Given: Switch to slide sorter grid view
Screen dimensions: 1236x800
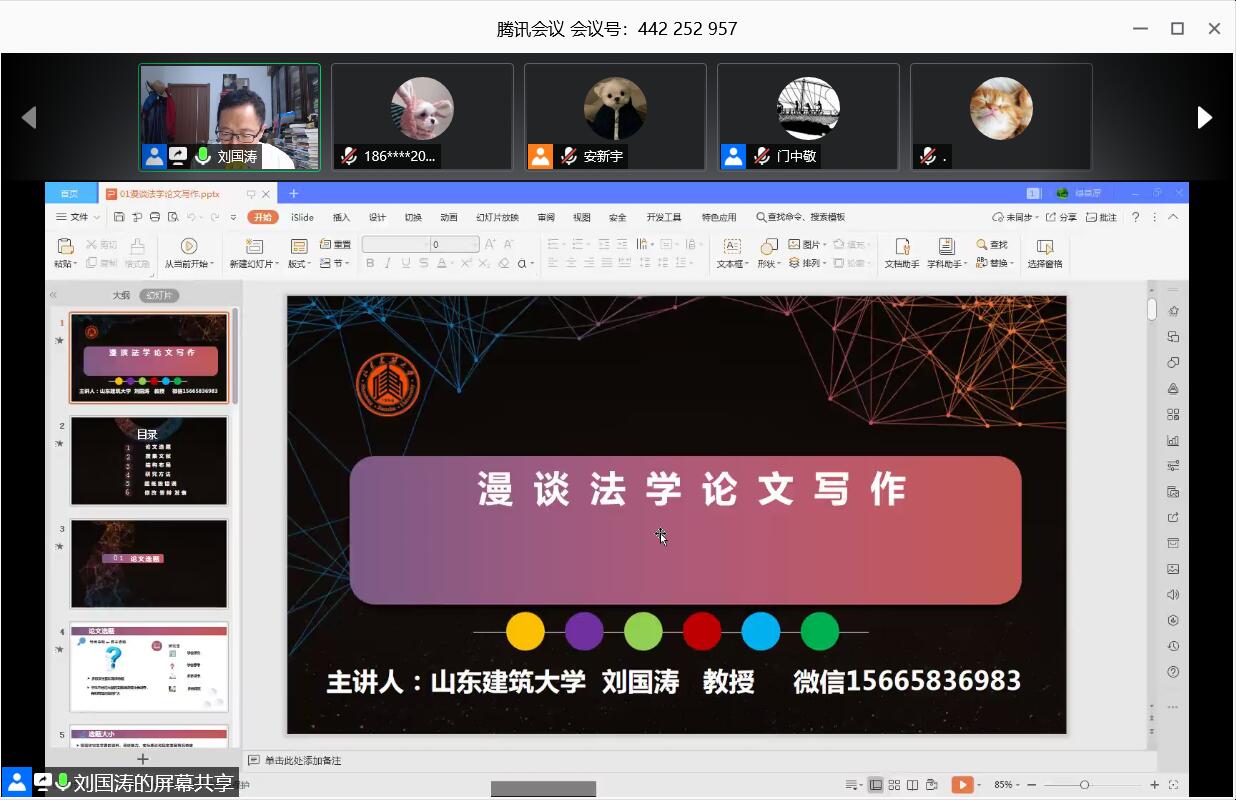Looking at the screenshot, I should tap(894, 785).
